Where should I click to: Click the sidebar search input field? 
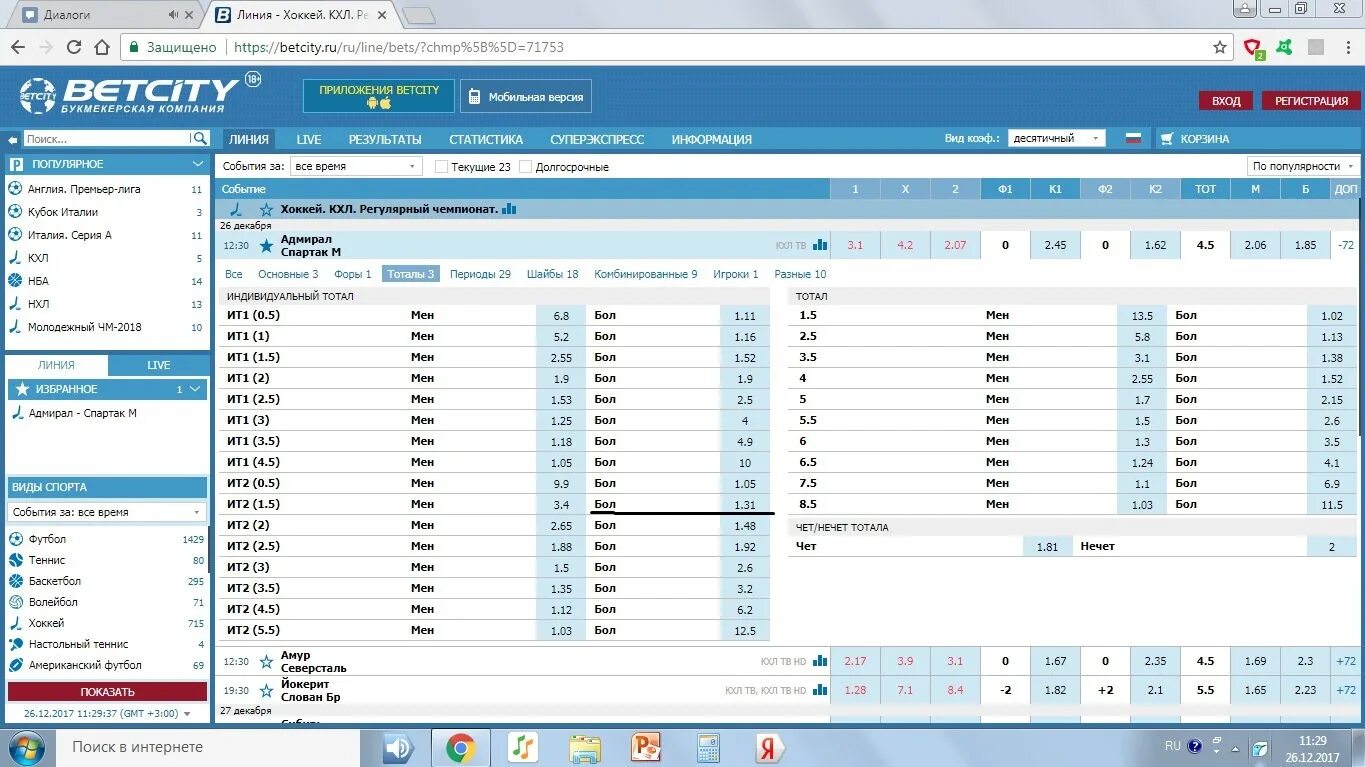tap(106, 139)
